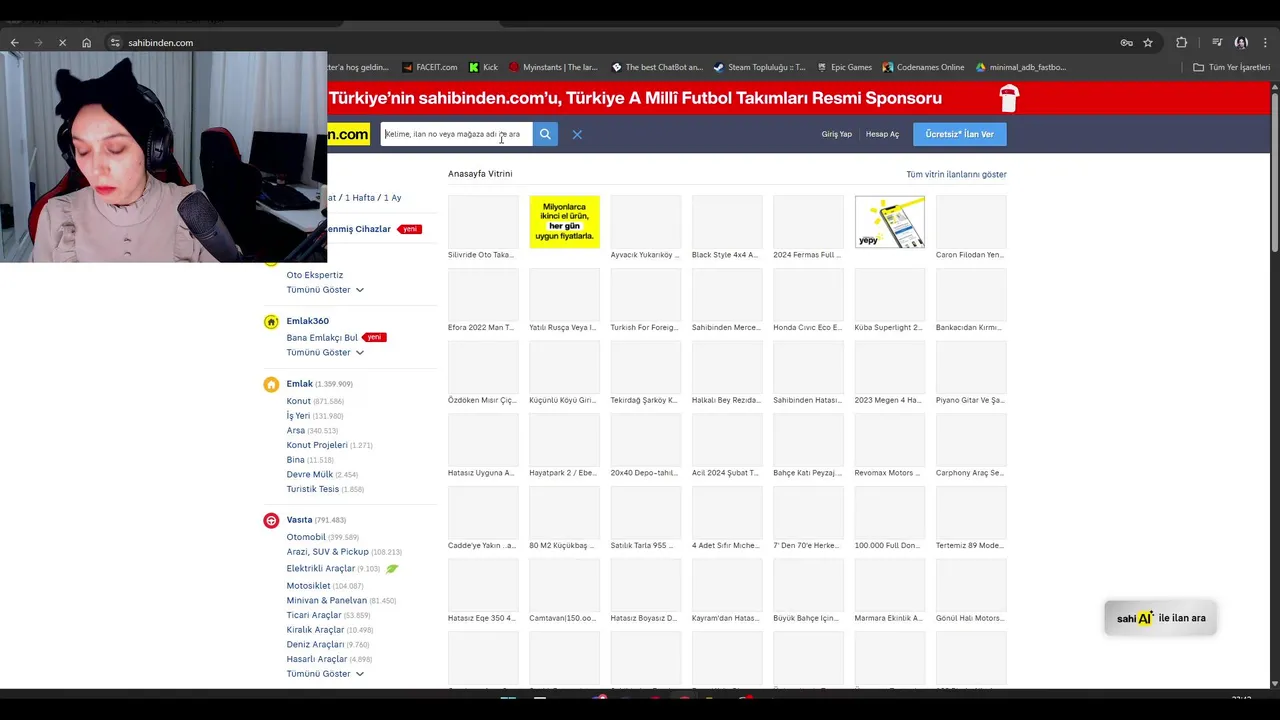Click the 1 Hafta filter link
The image size is (1280, 720).
coord(359,198)
